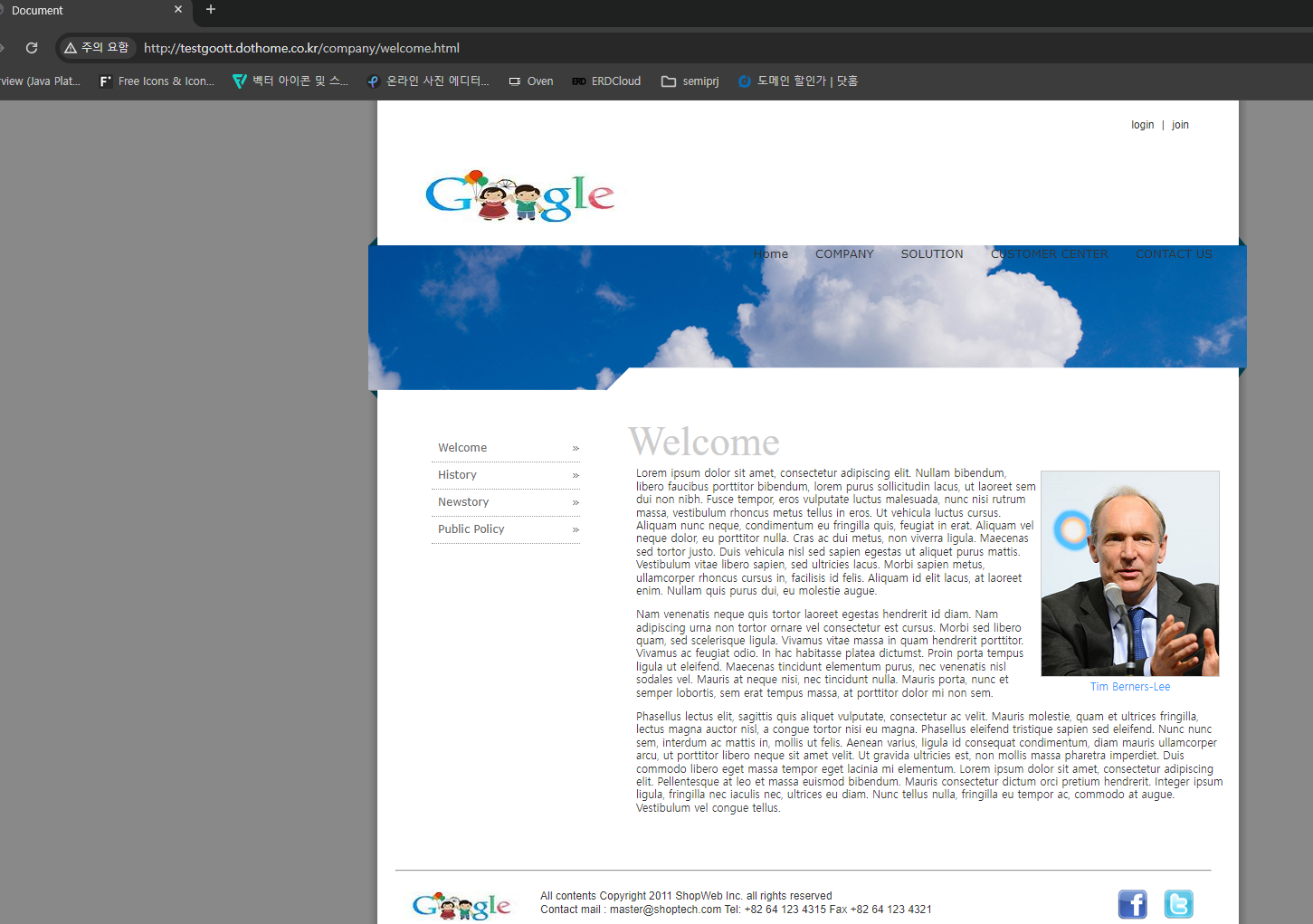The image size is (1313, 924).
Task: Close the Document browser tab
Action: pyautogui.click(x=178, y=10)
